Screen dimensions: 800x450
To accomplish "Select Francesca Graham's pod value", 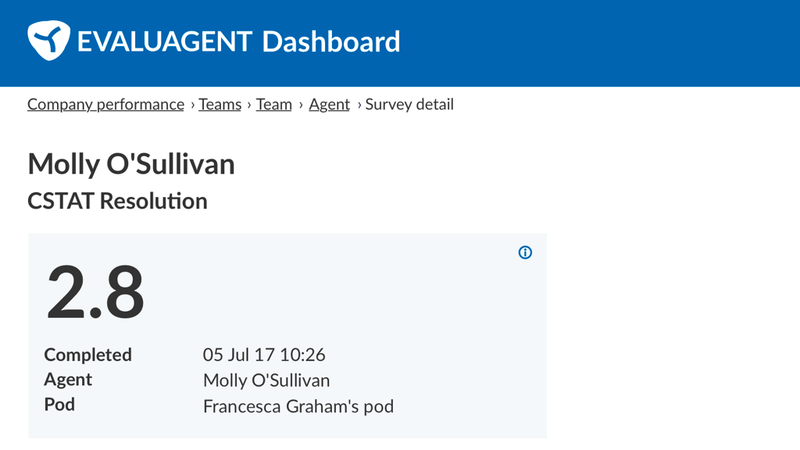I will tap(298, 406).
